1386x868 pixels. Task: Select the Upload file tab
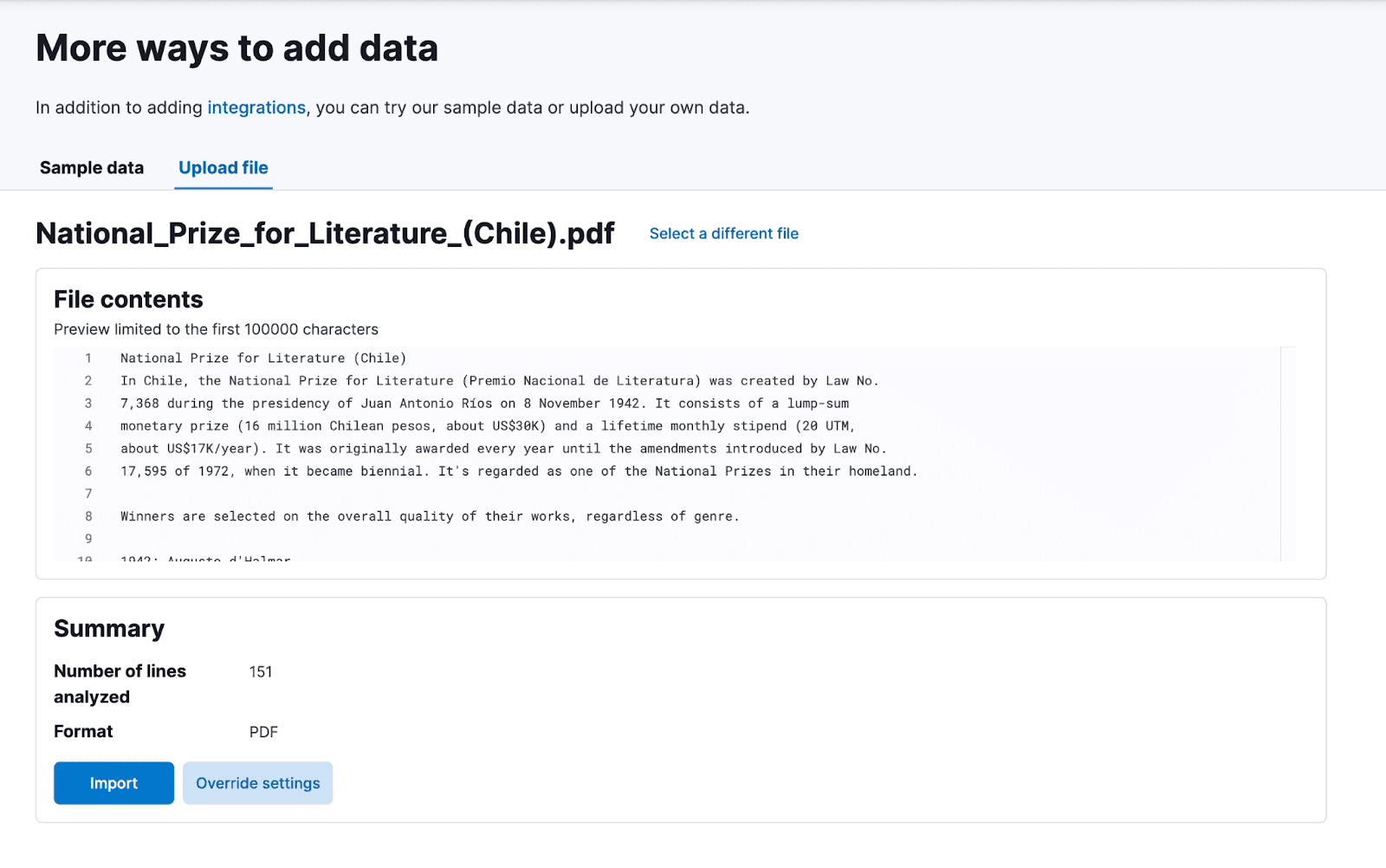pos(223,167)
